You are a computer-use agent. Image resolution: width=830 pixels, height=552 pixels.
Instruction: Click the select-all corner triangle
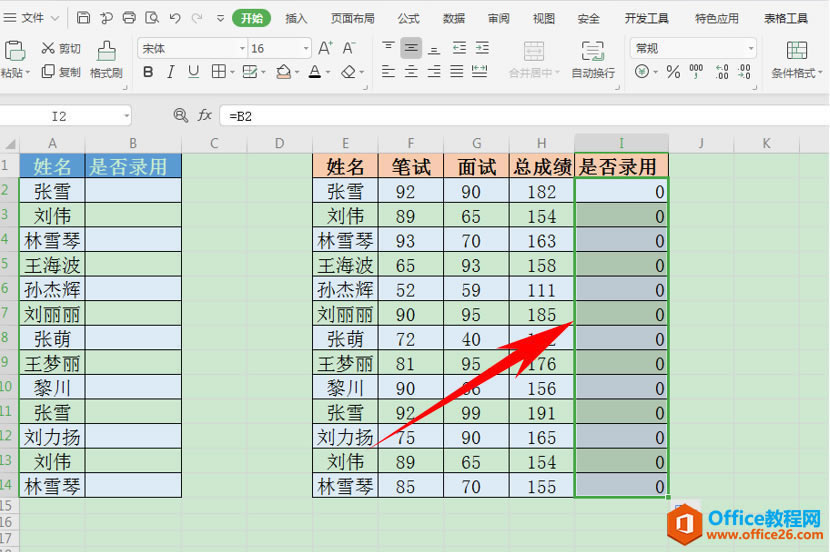(x=10, y=143)
